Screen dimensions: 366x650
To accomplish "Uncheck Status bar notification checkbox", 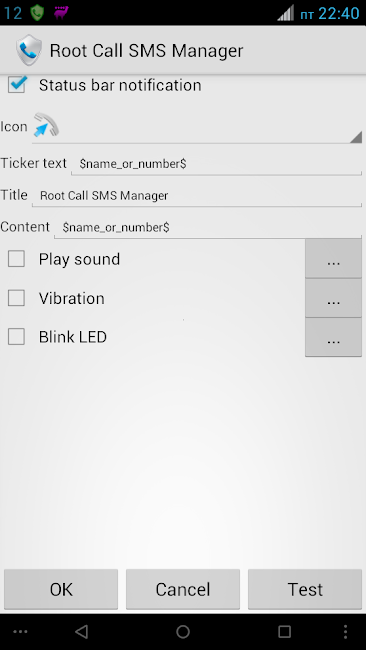I will click(17, 85).
